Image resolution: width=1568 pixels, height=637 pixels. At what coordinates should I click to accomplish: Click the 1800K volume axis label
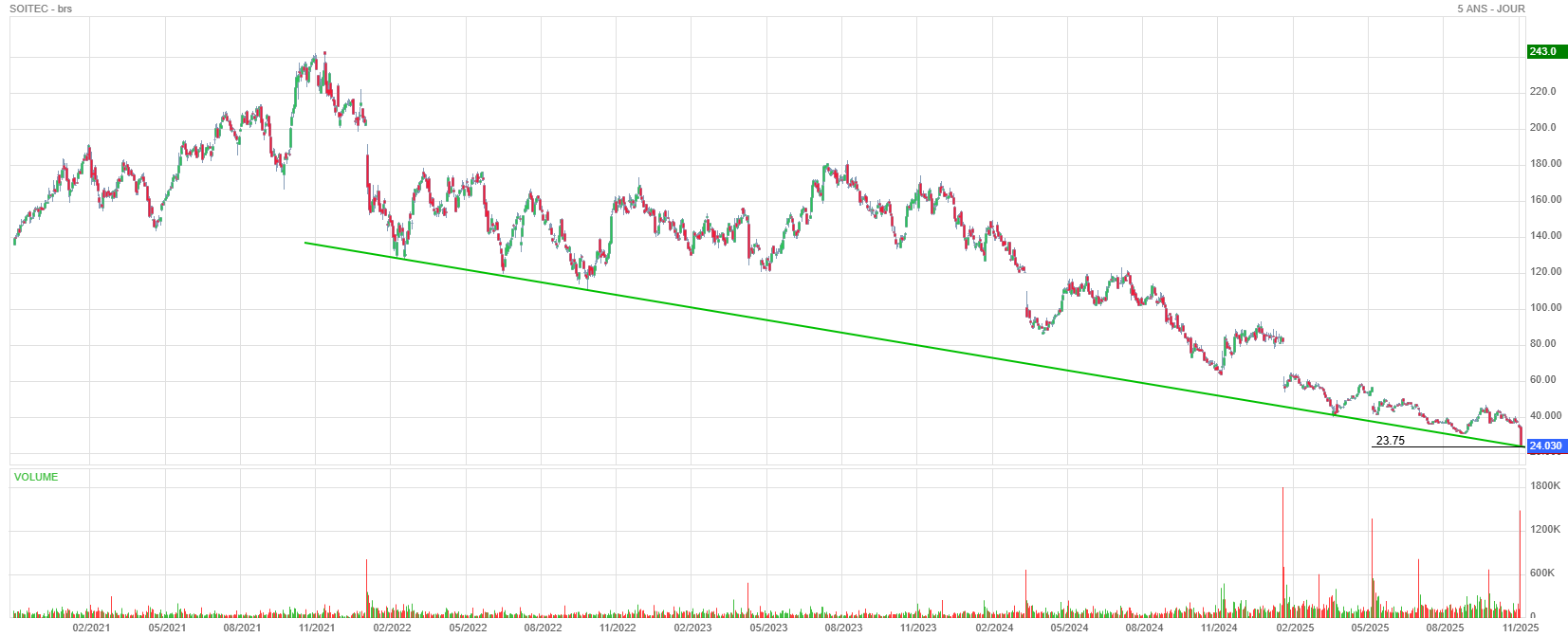[1545, 486]
